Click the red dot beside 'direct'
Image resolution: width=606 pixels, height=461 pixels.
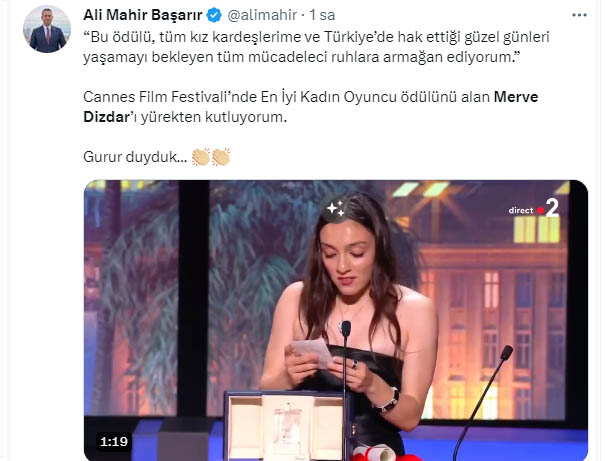point(540,211)
